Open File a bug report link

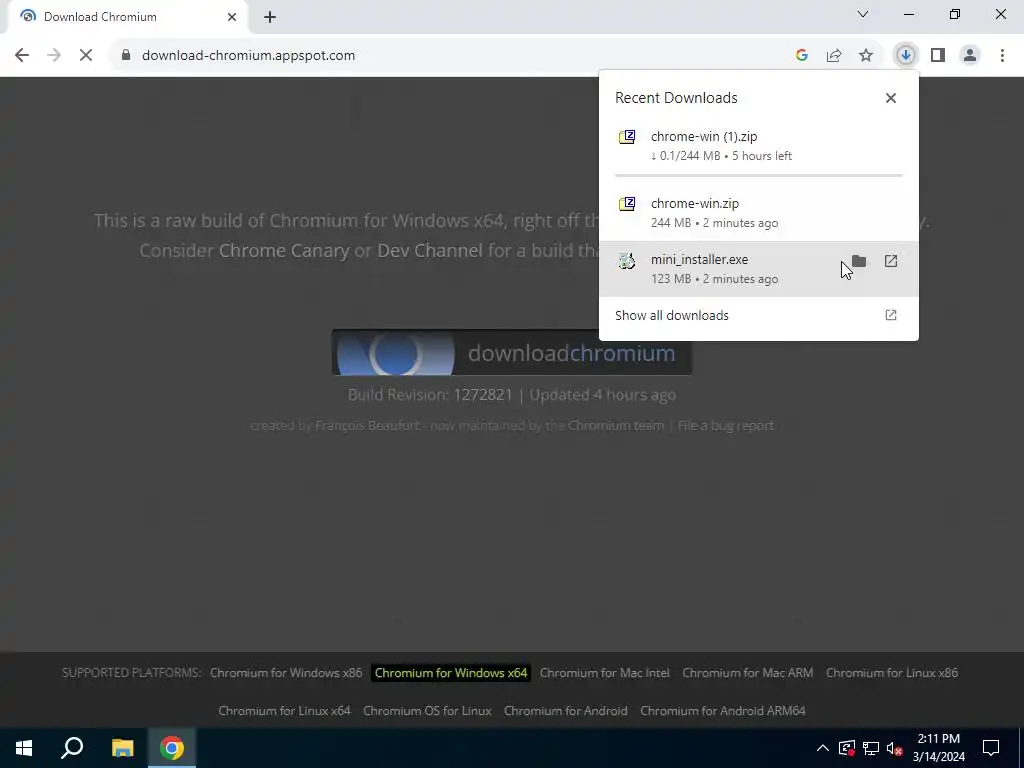pos(726,426)
